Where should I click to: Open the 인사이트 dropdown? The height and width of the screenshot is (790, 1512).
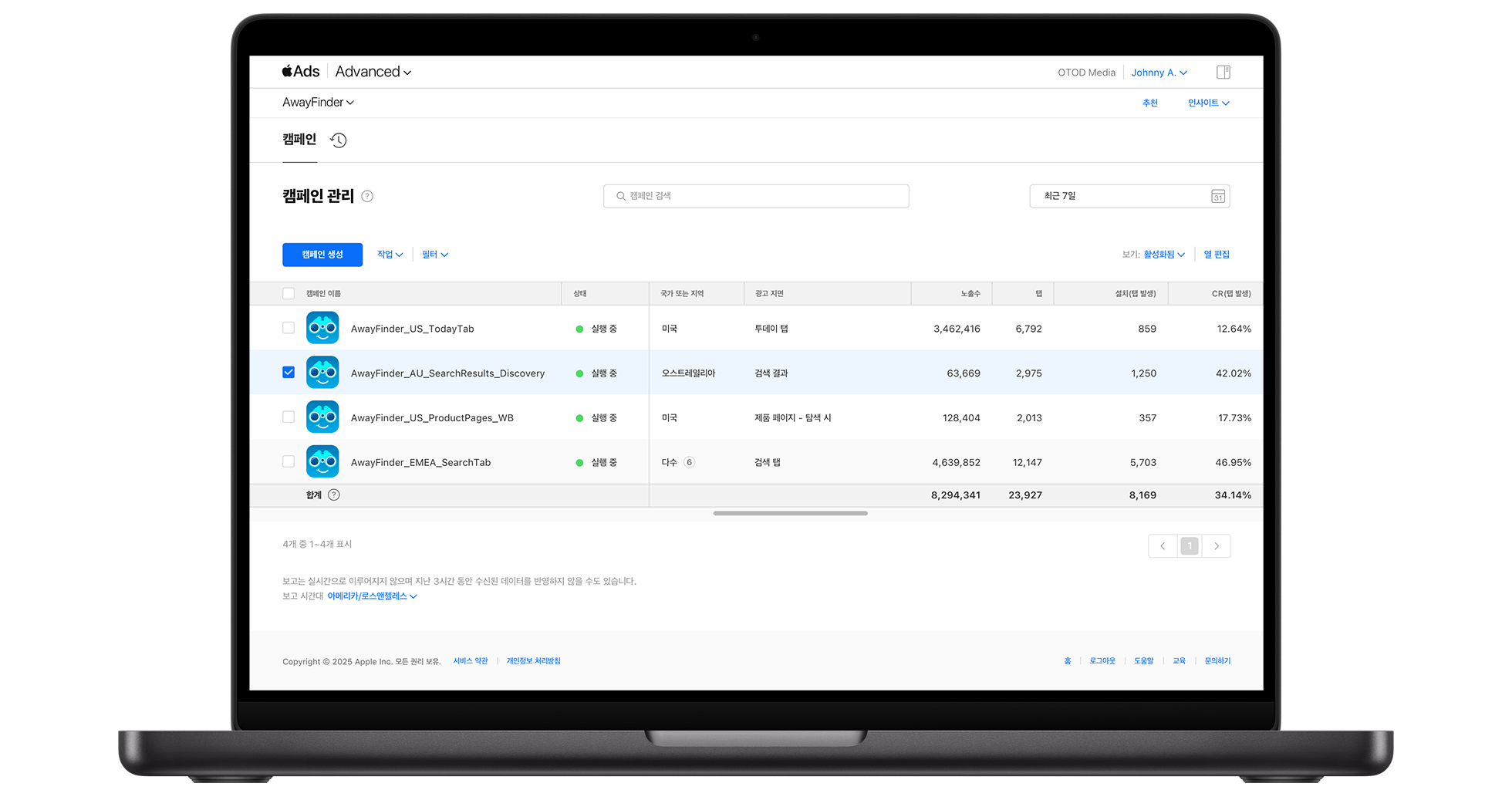click(x=1209, y=103)
